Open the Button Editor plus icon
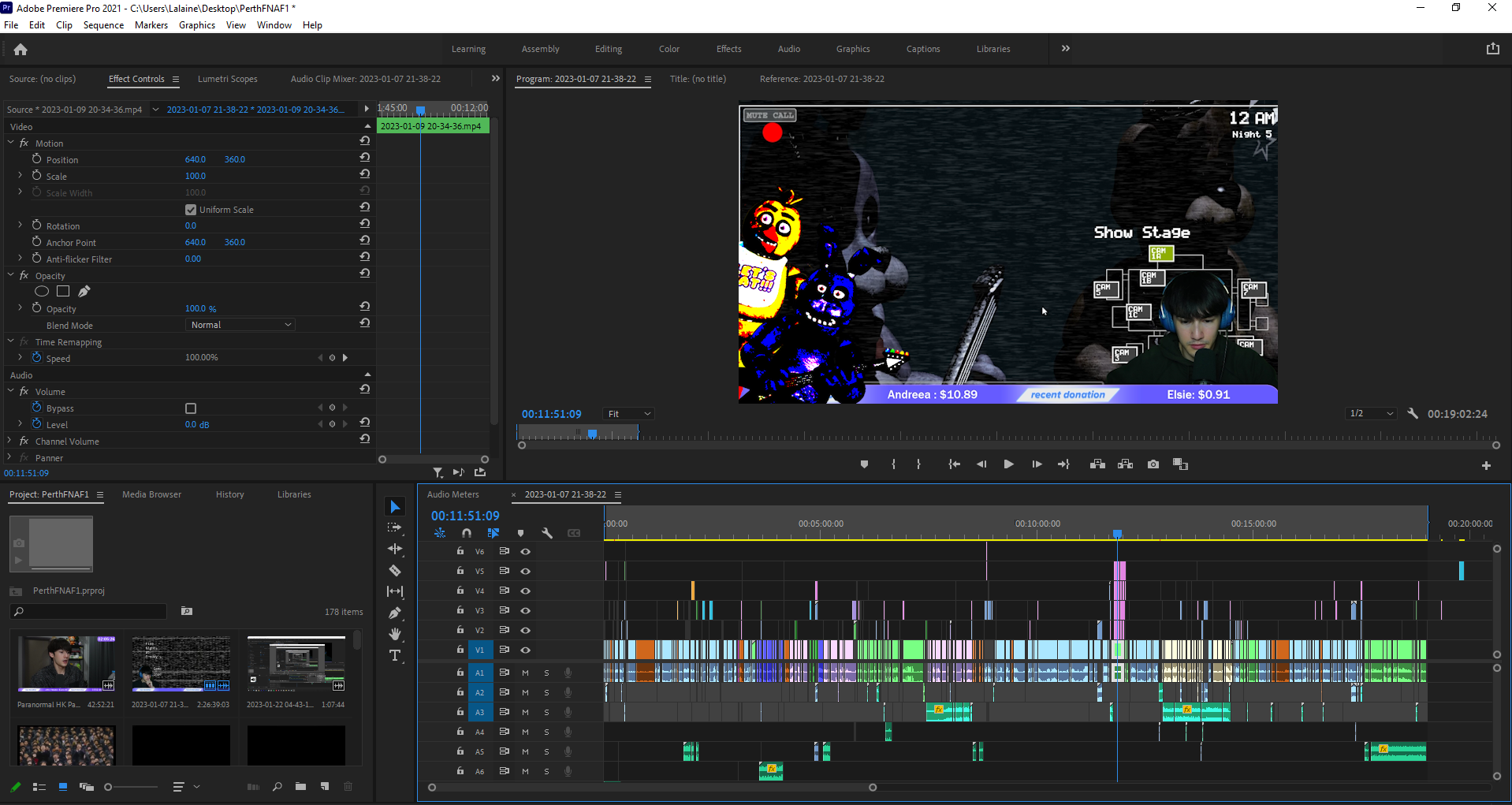Image resolution: width=1512 pixels, height=805 pixels. point(1486,466)
